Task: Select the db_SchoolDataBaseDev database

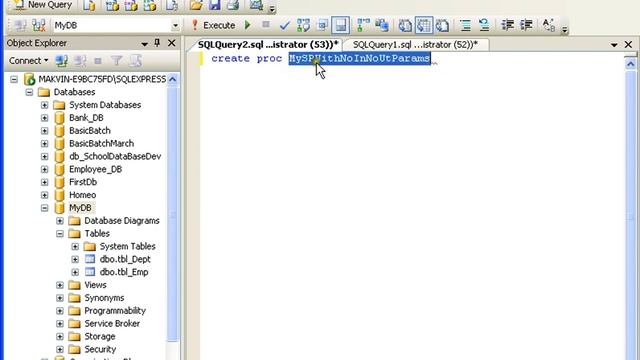Action: [115, 156]
